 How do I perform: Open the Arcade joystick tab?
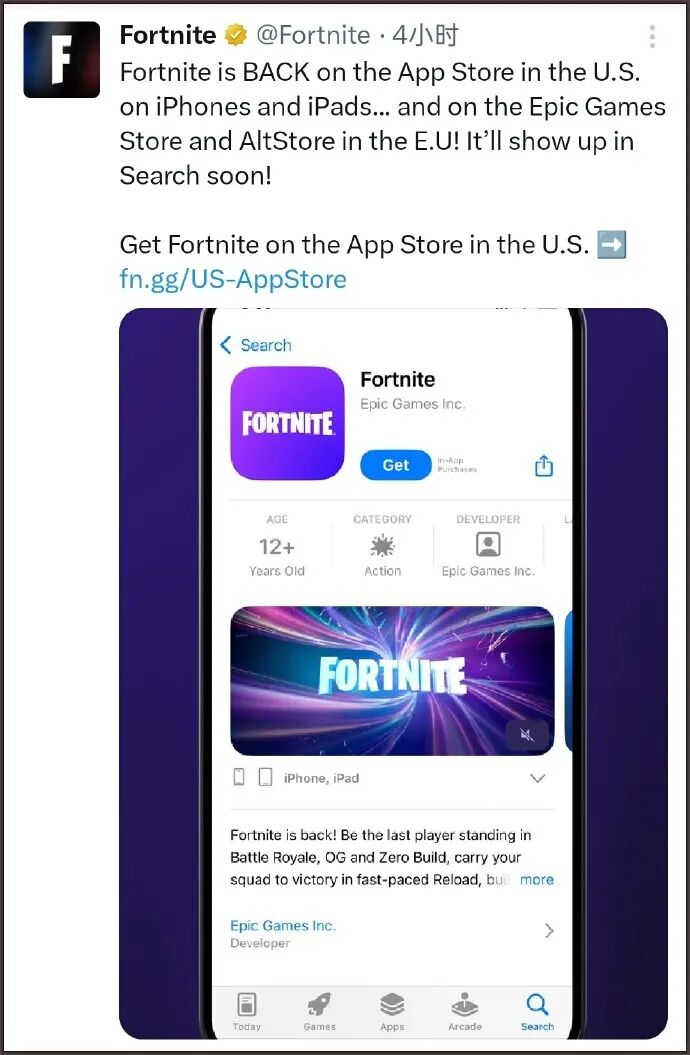(x=465, y=1011)
